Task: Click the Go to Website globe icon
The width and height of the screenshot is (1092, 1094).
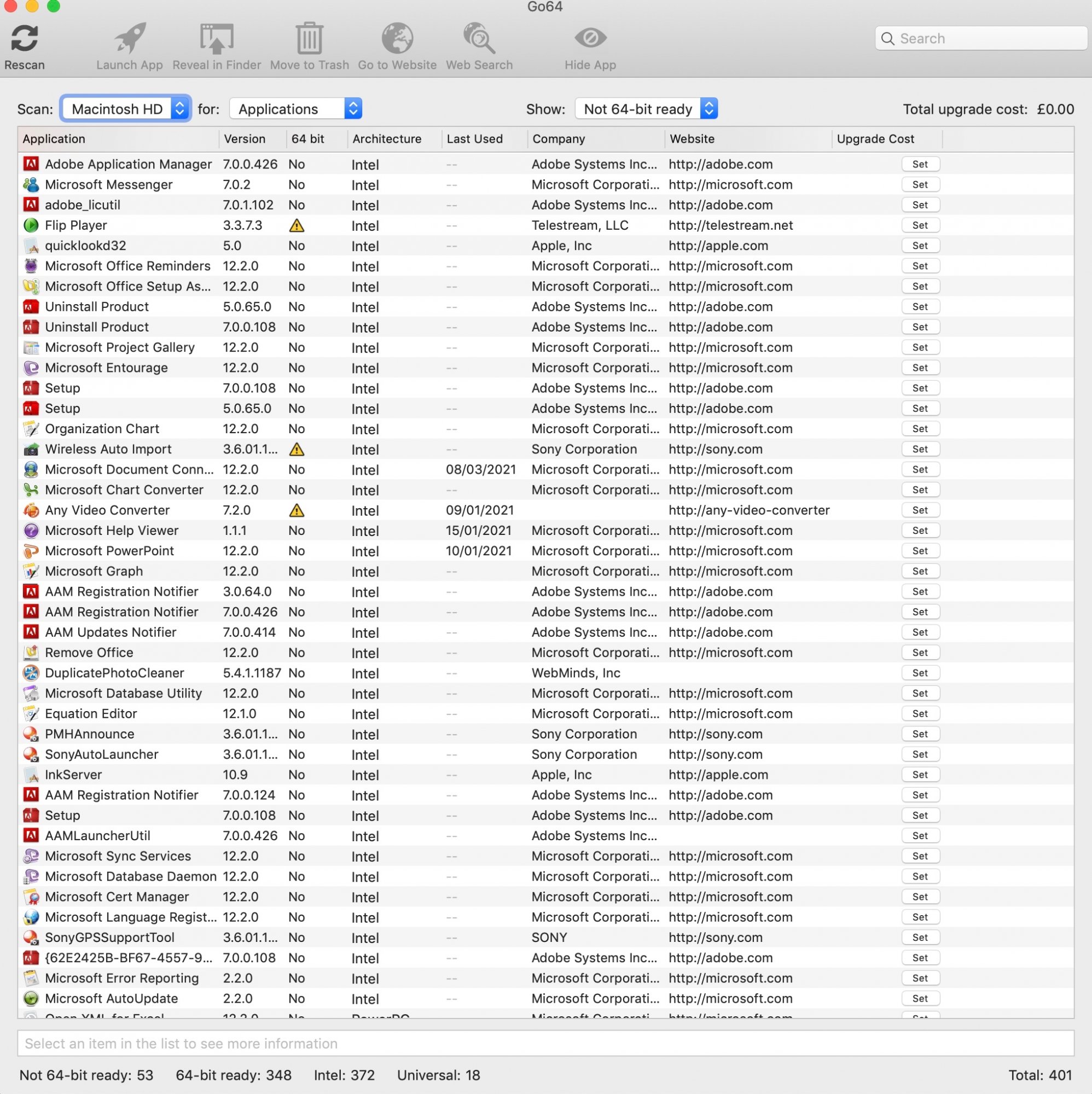Action: click(397, 38)
